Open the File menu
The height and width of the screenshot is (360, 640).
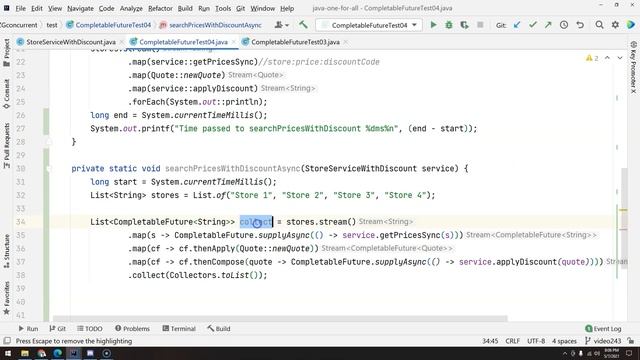(x=20, y=8)
